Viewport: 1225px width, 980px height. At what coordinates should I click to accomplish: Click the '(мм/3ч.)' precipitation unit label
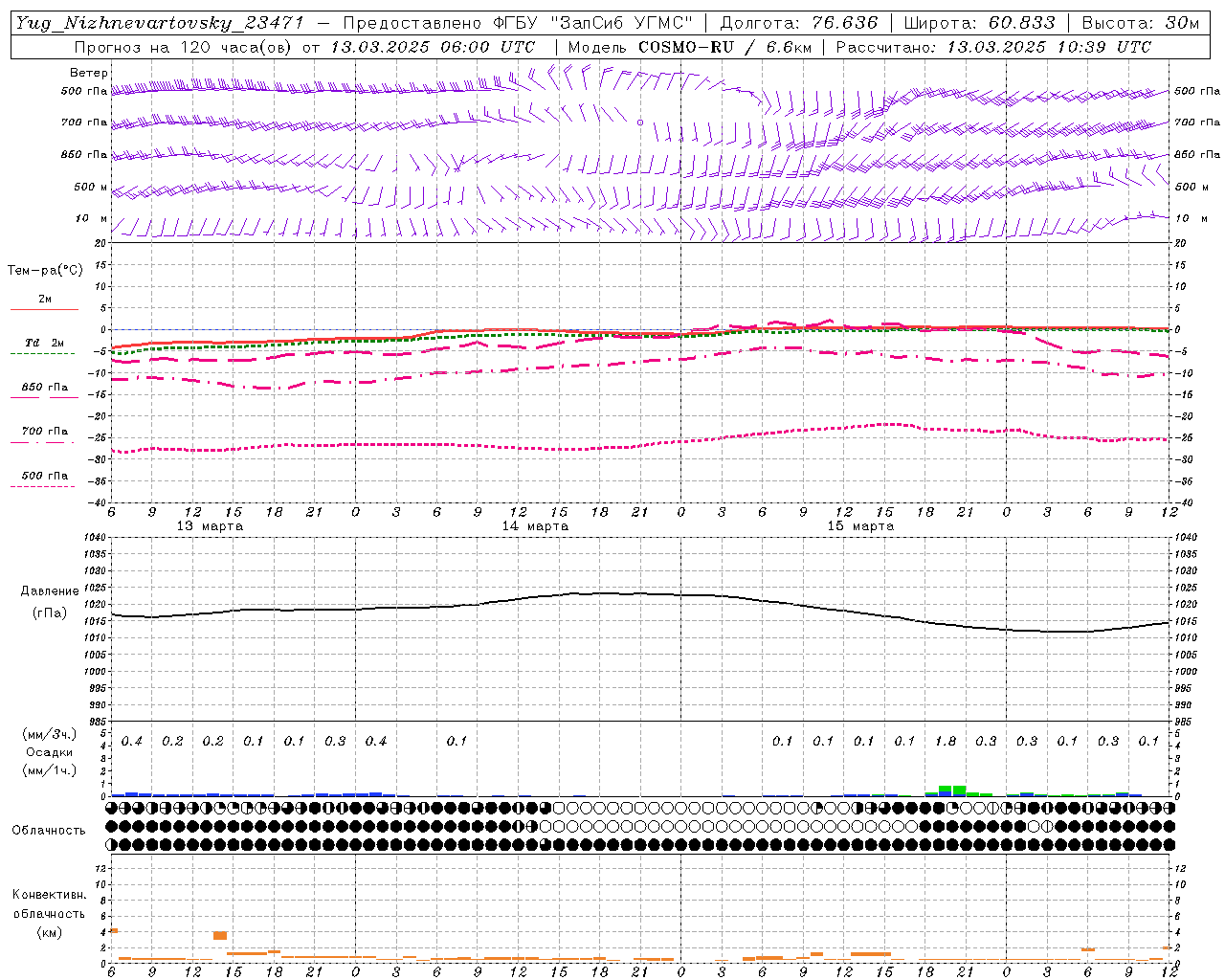pyautogui.click(x=48, y=734)
